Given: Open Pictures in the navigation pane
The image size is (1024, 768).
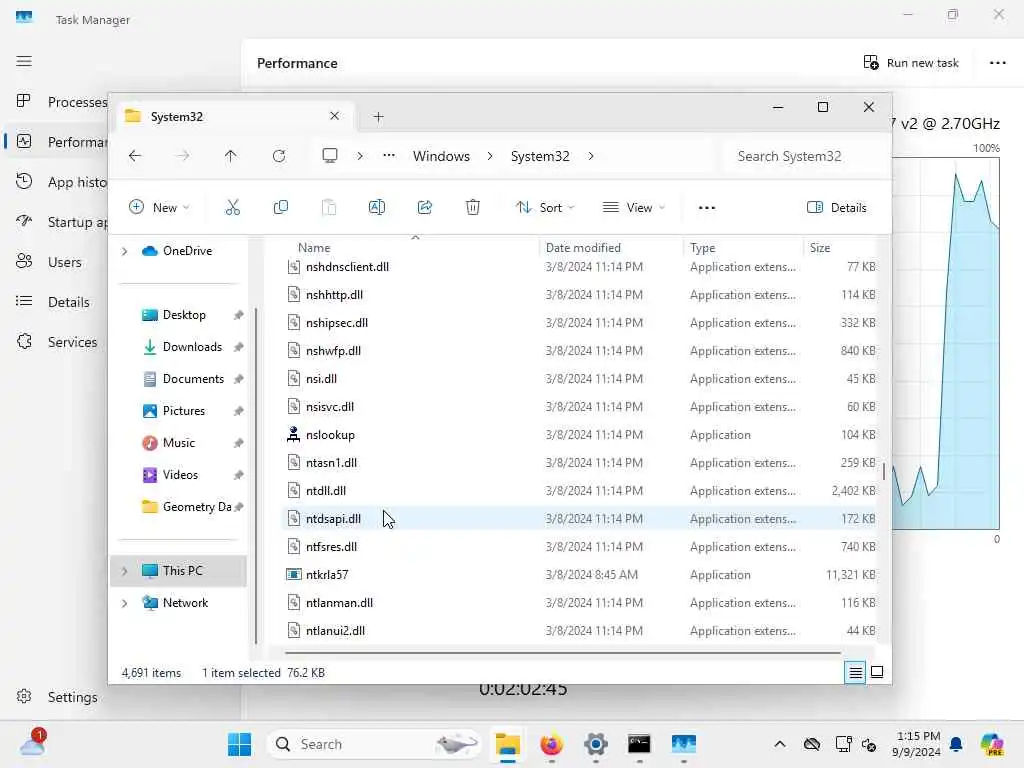Looking at the screenshot, I should pos(183,411).
